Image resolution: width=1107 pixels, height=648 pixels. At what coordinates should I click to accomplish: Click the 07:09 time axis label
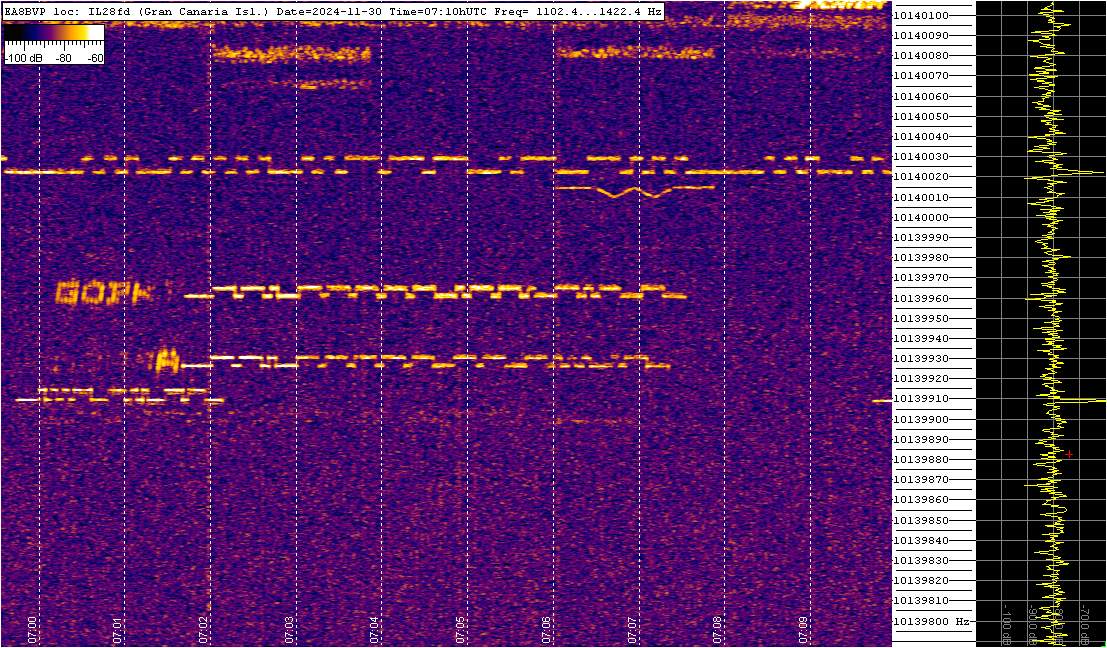click(801, 628)
